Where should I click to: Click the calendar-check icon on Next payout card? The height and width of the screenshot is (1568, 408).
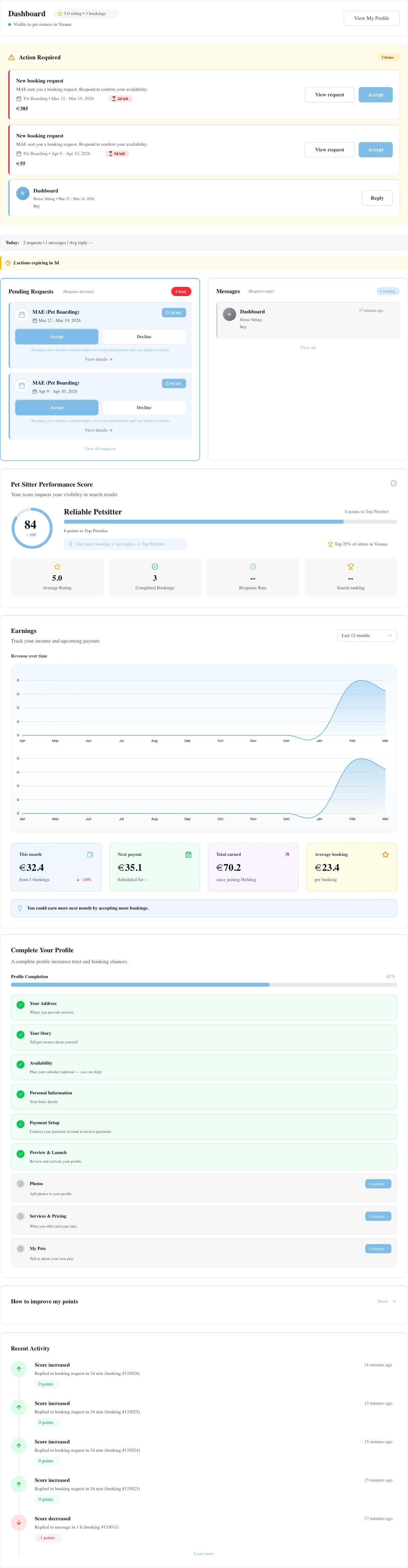coord(188,855)
